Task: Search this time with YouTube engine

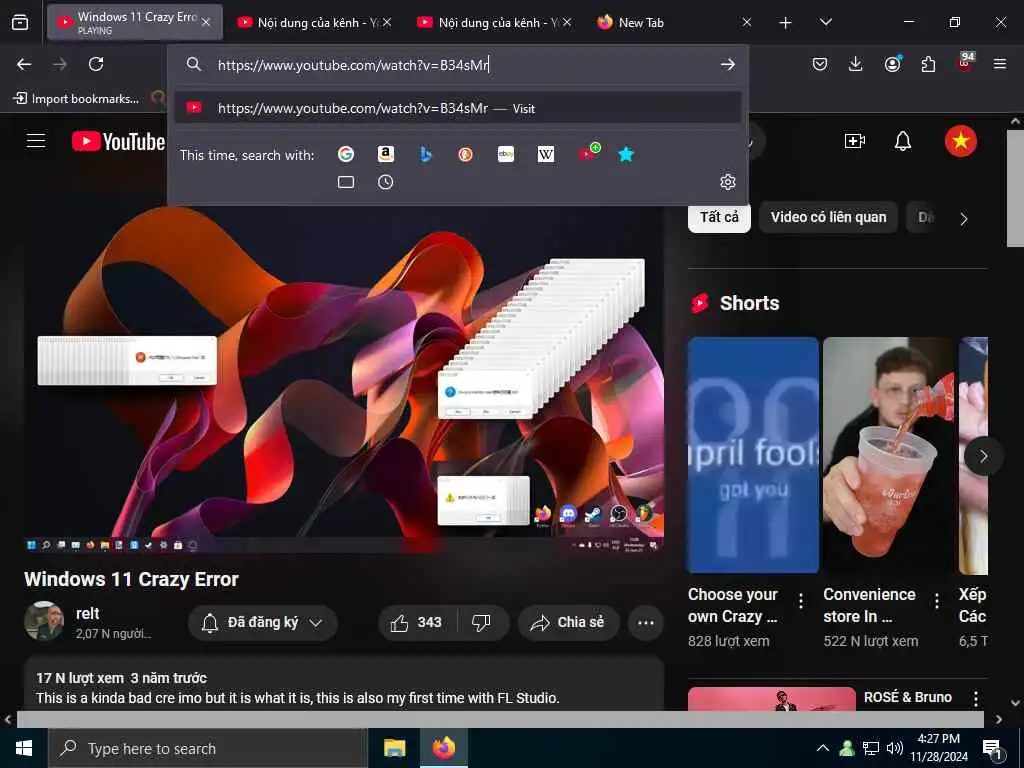Action: (x=588, y=153)
